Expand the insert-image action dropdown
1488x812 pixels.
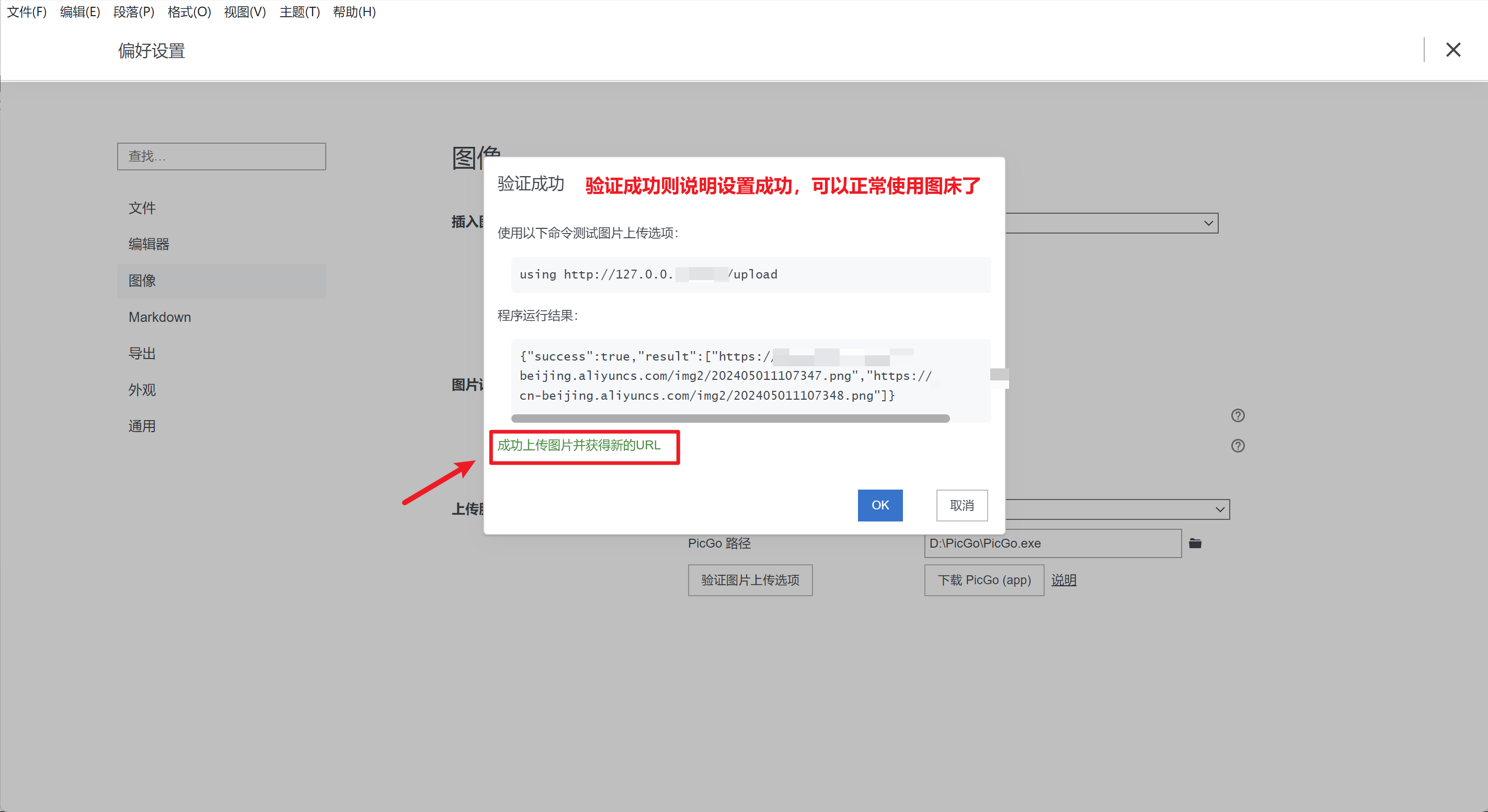(1112, 223)
